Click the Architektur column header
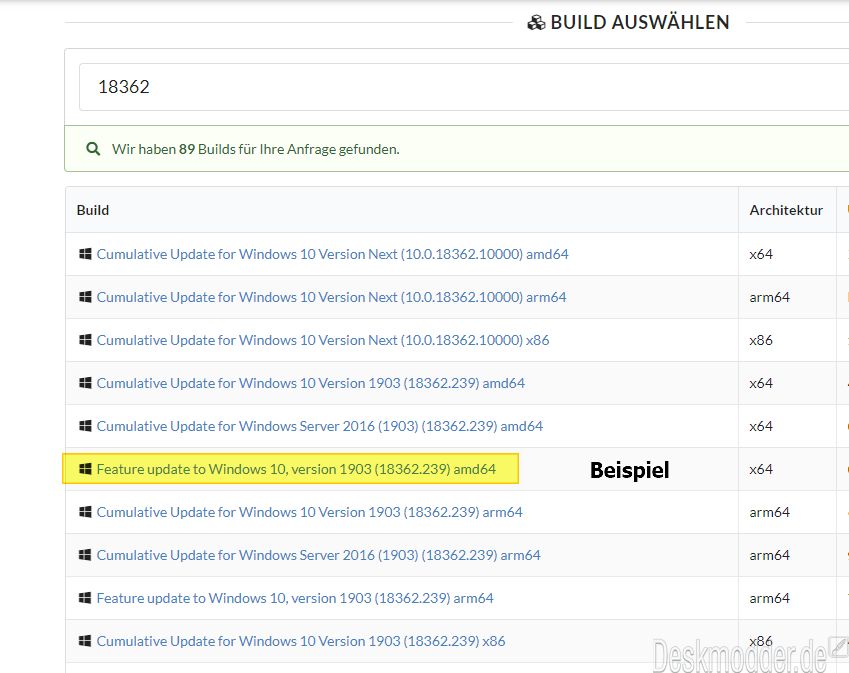 [x=786, y=210]
